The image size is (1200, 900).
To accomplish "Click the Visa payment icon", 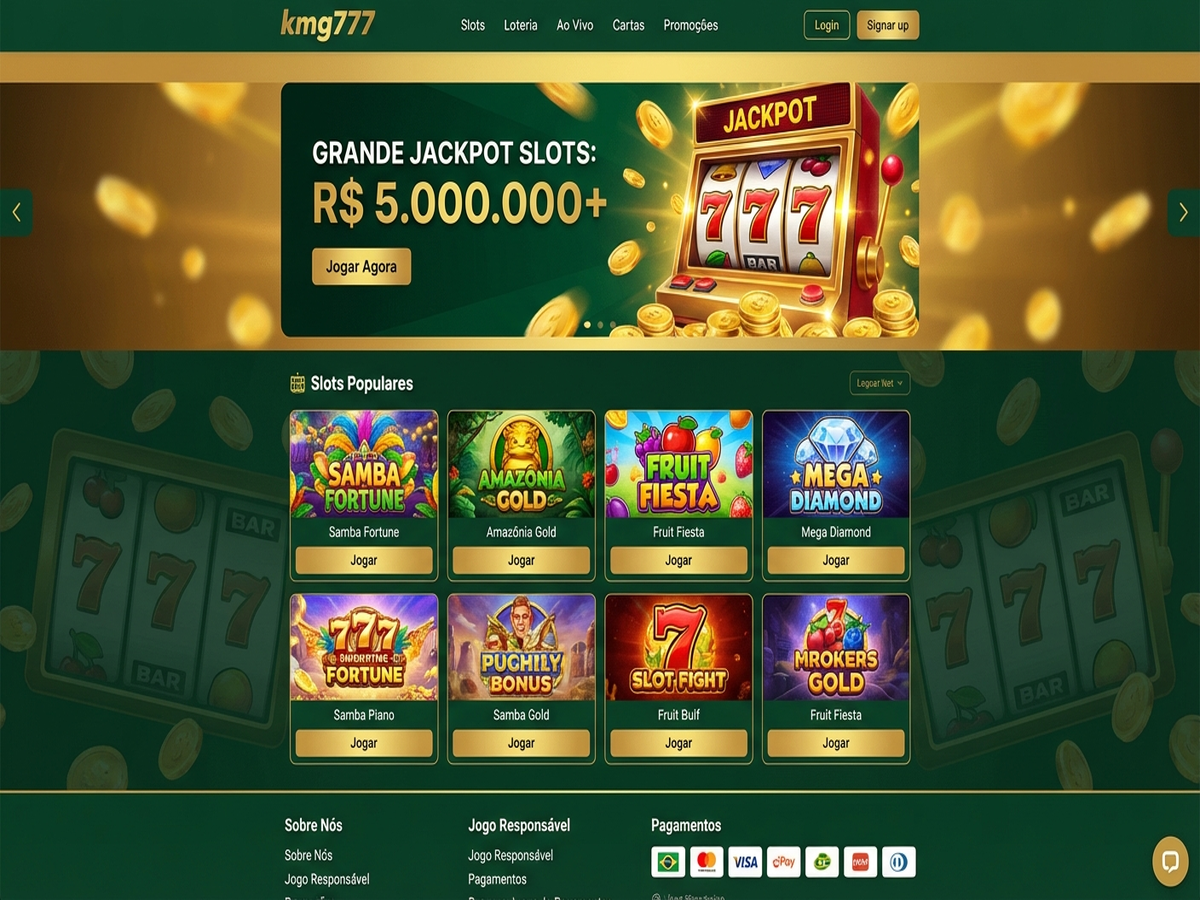I will (745, 862).
